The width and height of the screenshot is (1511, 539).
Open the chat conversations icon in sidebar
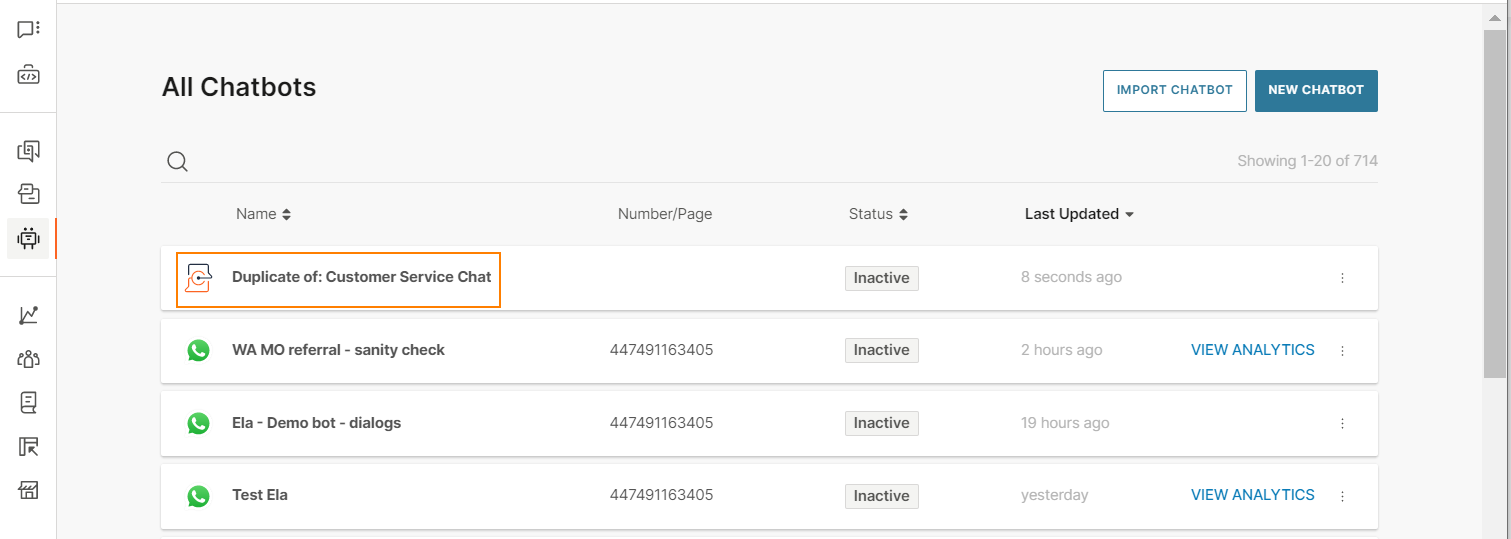(28, 30)
